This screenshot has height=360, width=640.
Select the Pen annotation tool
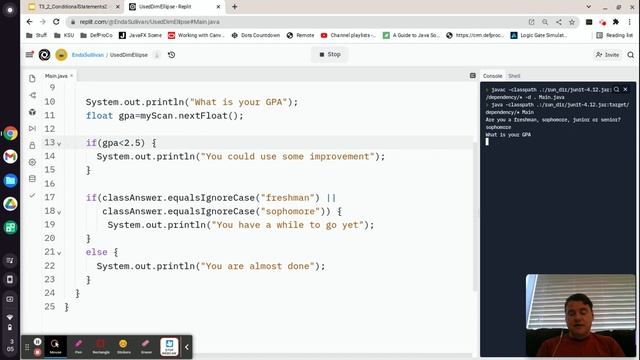(78, 347)
